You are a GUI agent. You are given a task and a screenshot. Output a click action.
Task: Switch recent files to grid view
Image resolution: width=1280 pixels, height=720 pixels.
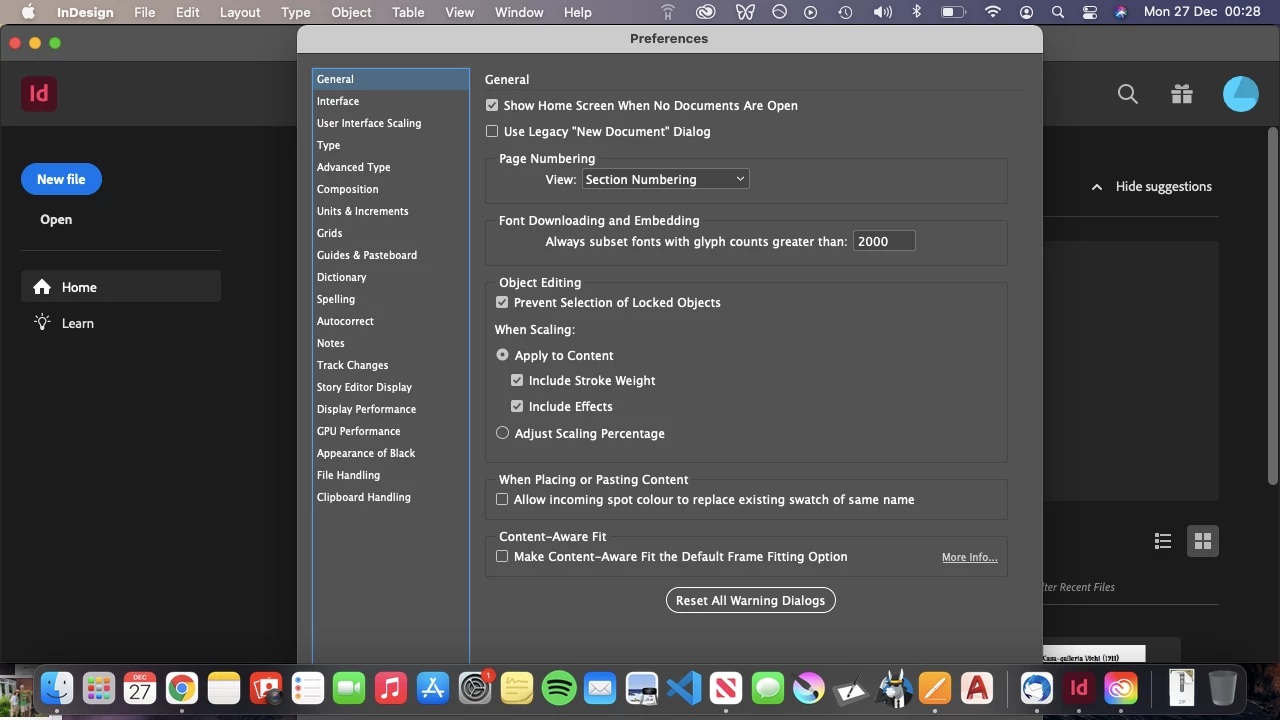coord(1203,541)
